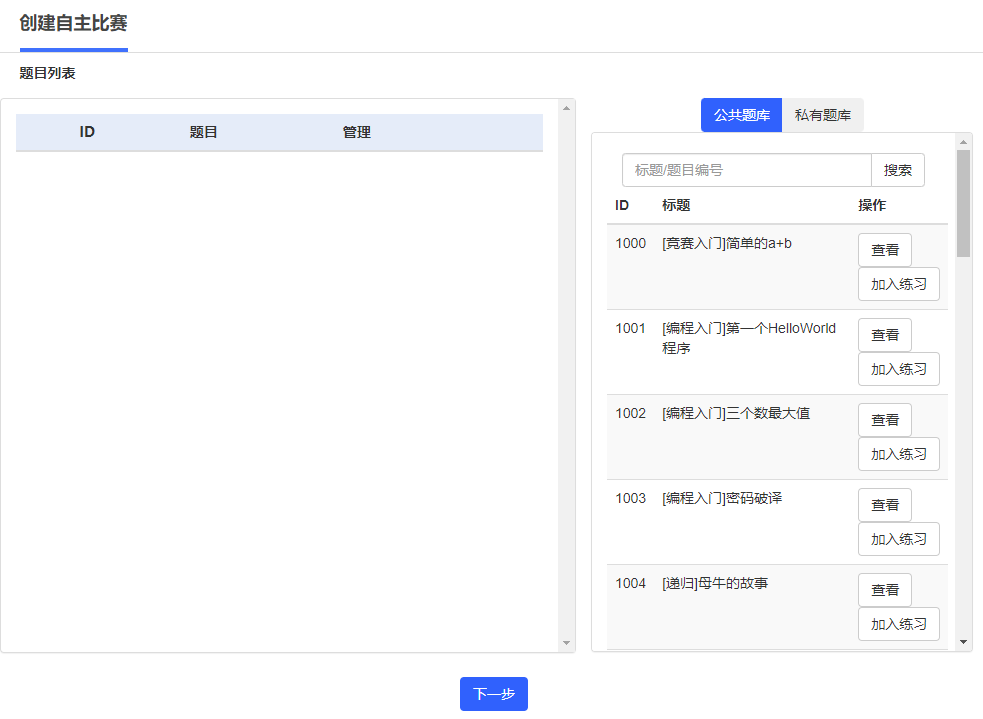This screenshot has height=719, width=983.
Task: Switch to the 公共题库 tab
Action: pos(741,115)
